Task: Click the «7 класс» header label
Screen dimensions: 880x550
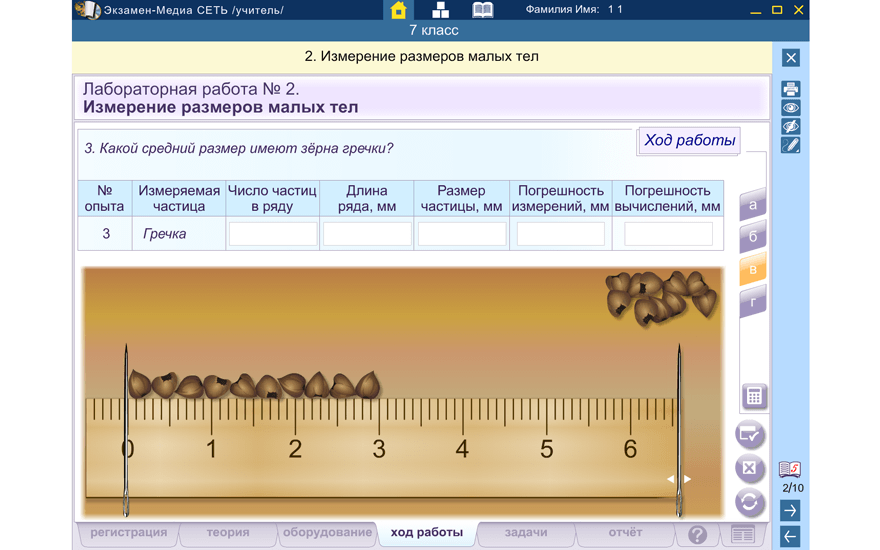Action: coord(434,30)
